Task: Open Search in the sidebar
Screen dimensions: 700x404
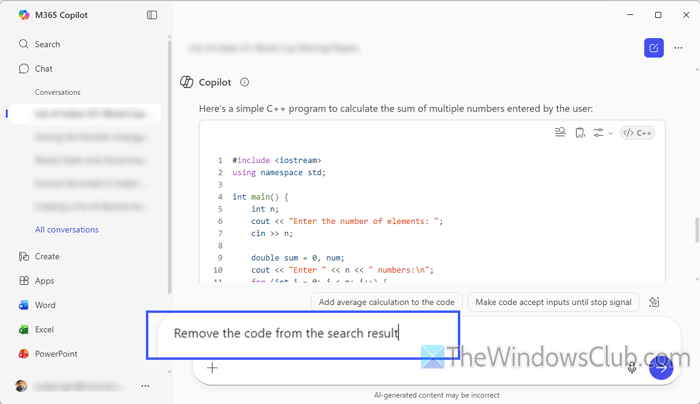Action: click(39, 44)
